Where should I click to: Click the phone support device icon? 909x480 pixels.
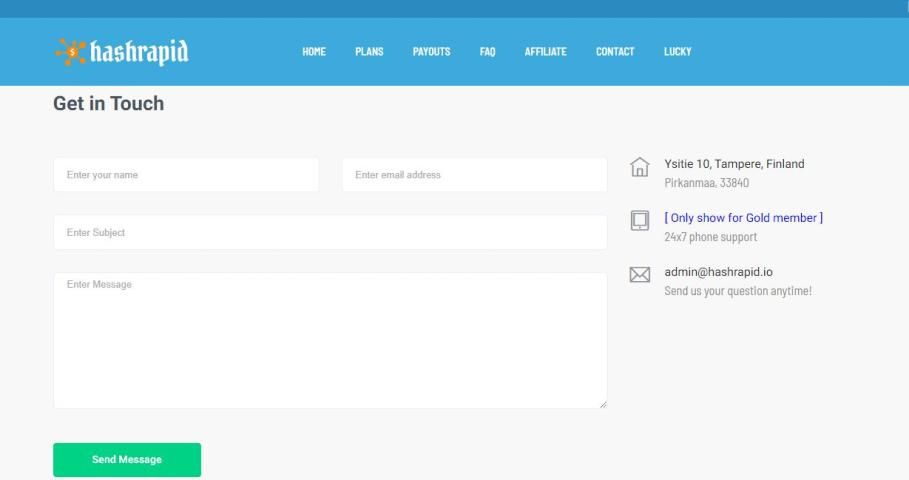(640, 221)
